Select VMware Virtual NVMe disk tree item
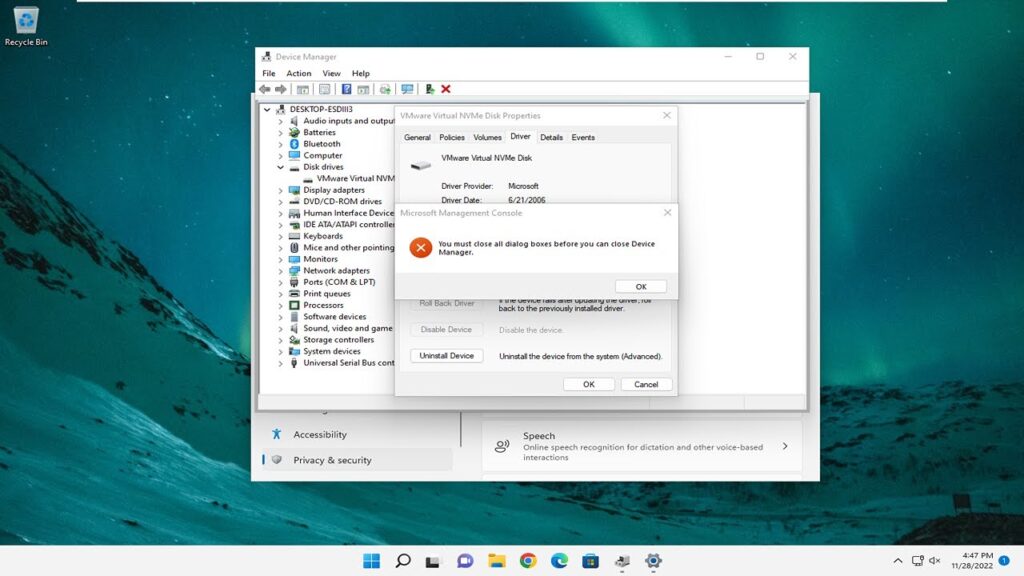This screenshot has width=1024, height=576. click(355, 178)
